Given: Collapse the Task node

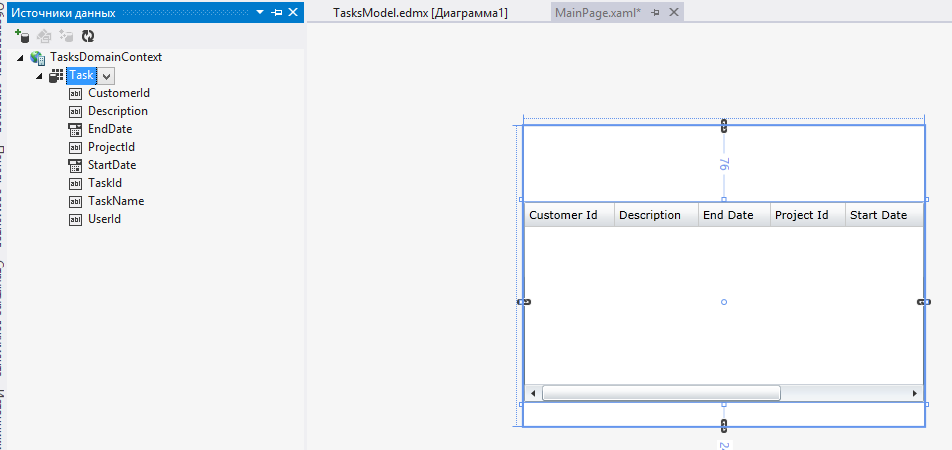Looking at the screenshot, I should (40, 76).
